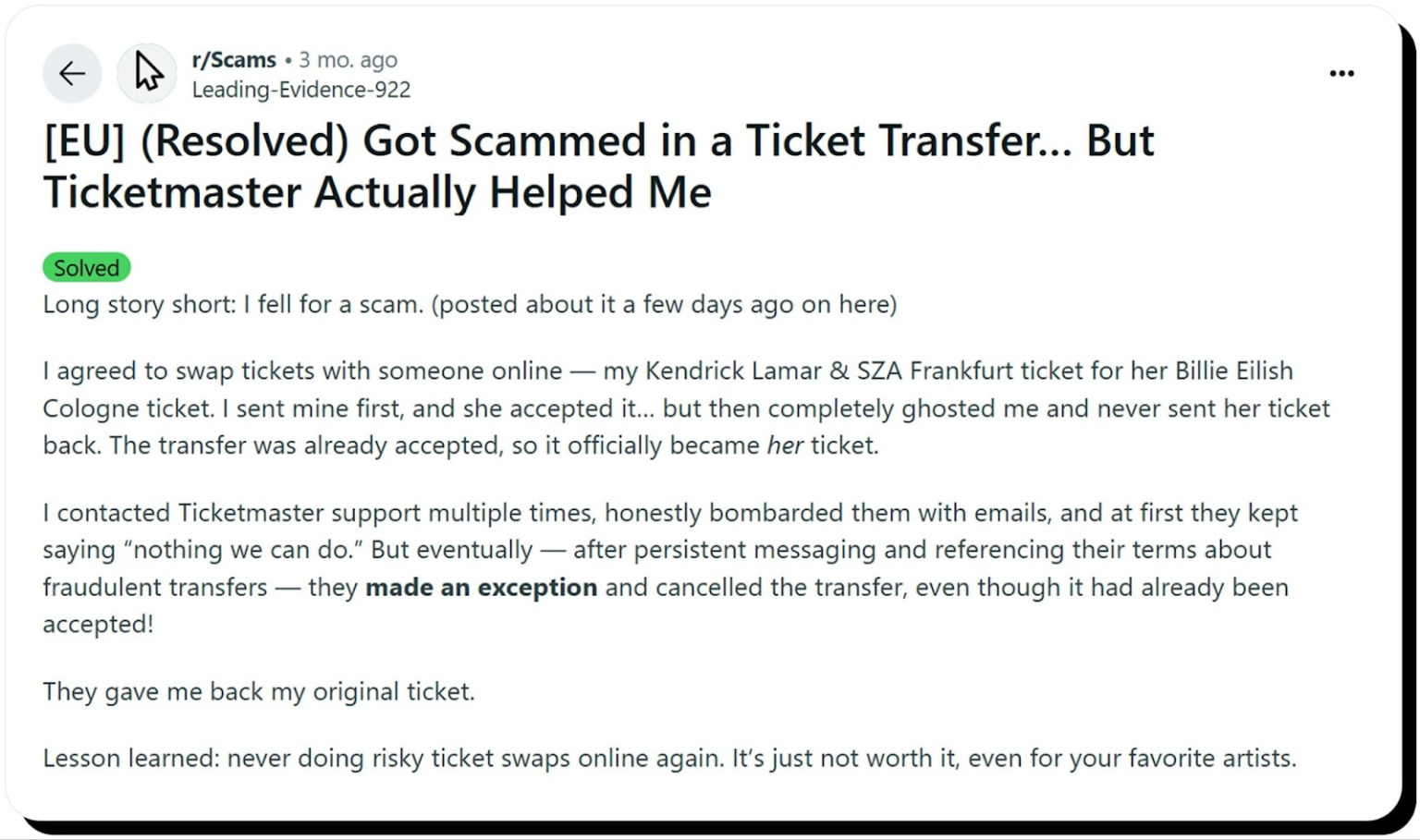Image resolution: width=1420 pixels, height=840 pixels.
Task: Click the r/Scams subreddit name
Action: tap(232, 59)
